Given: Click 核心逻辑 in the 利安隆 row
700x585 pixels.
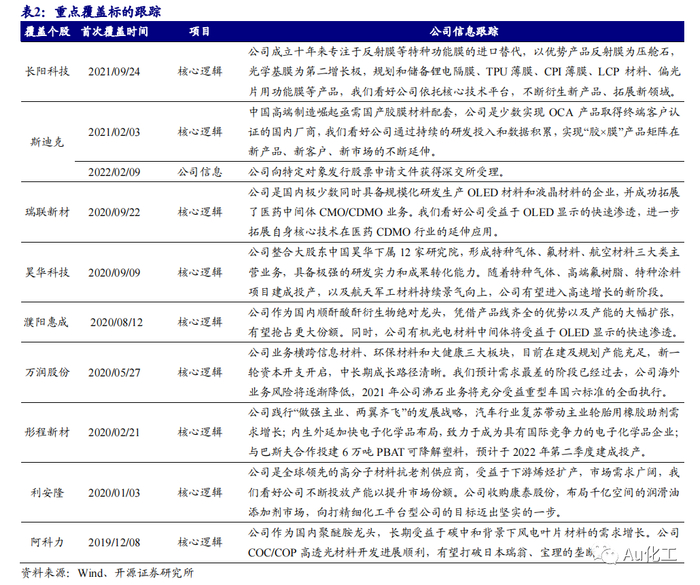Looking at the screenshot, I should click(x=200, y=493).
